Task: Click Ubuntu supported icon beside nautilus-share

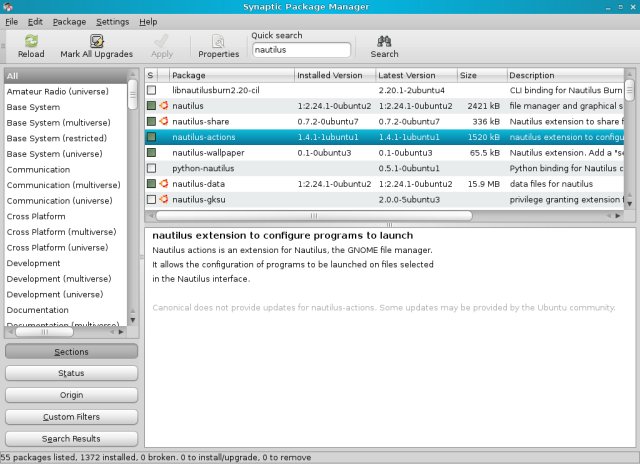Action: click(164, 121)
